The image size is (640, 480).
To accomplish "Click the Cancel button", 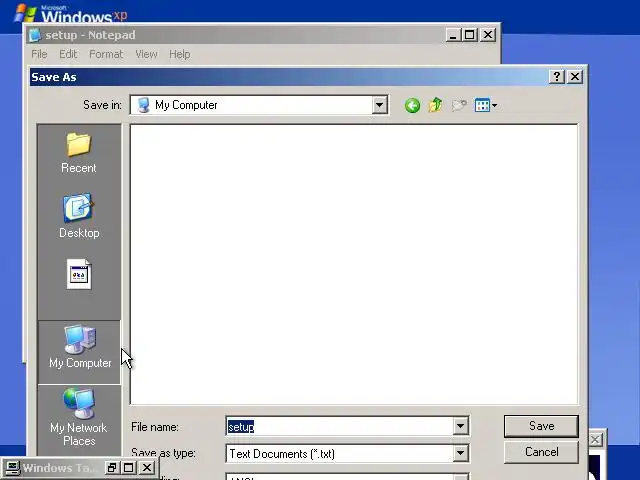I will pos(541,452).
